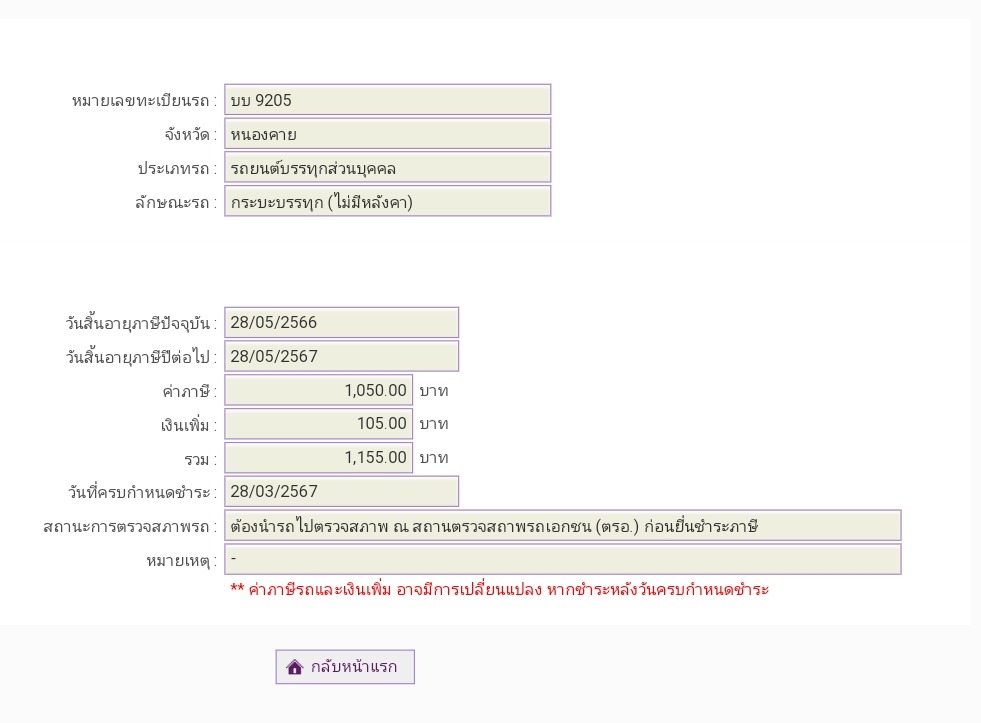Click the label ลักษณะรถ
The width and height of the screenshot is (981, 723).
tap(176, 203)
